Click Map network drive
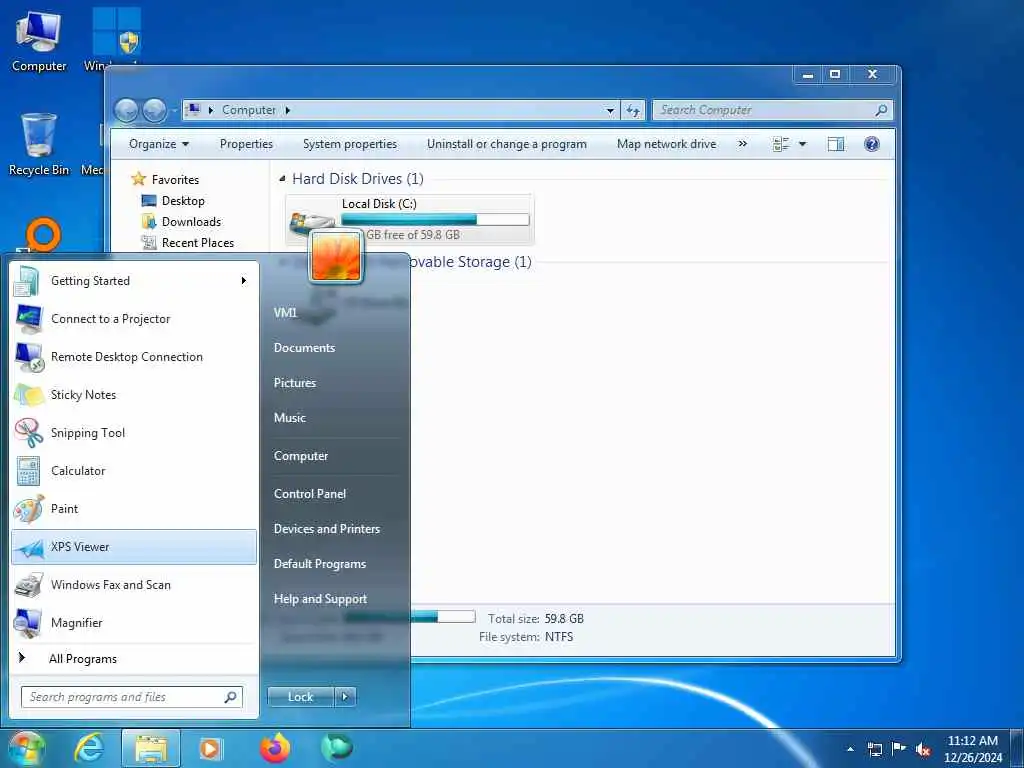Image resolution: width=1024 pixels, height=768 pixels. 666,144
